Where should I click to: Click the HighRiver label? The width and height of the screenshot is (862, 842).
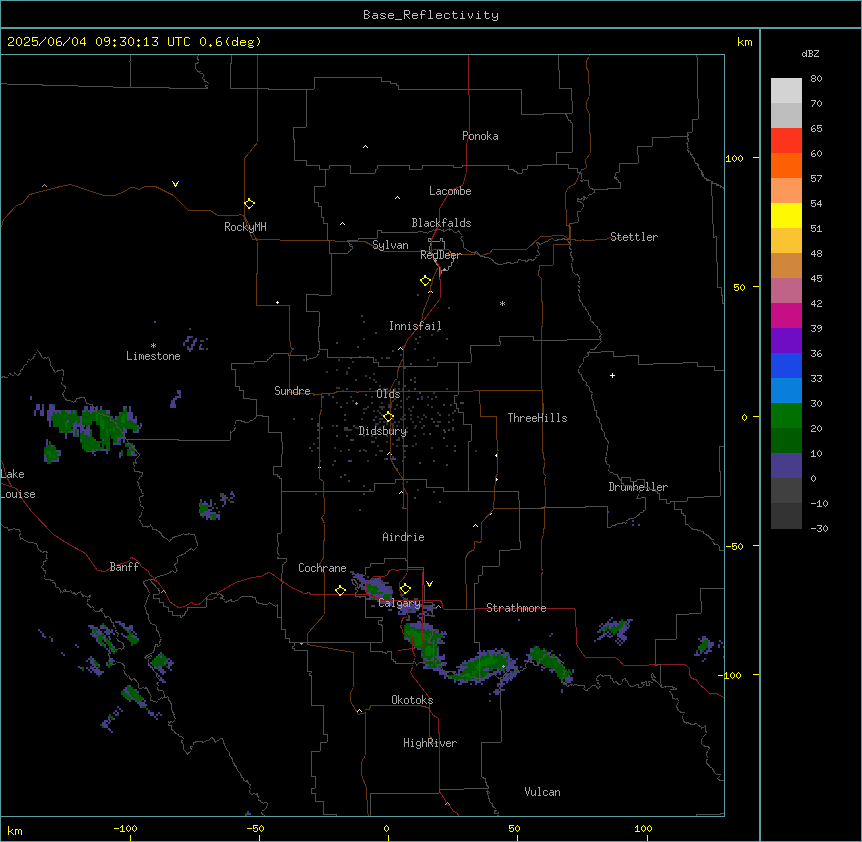tap(430, 743)
